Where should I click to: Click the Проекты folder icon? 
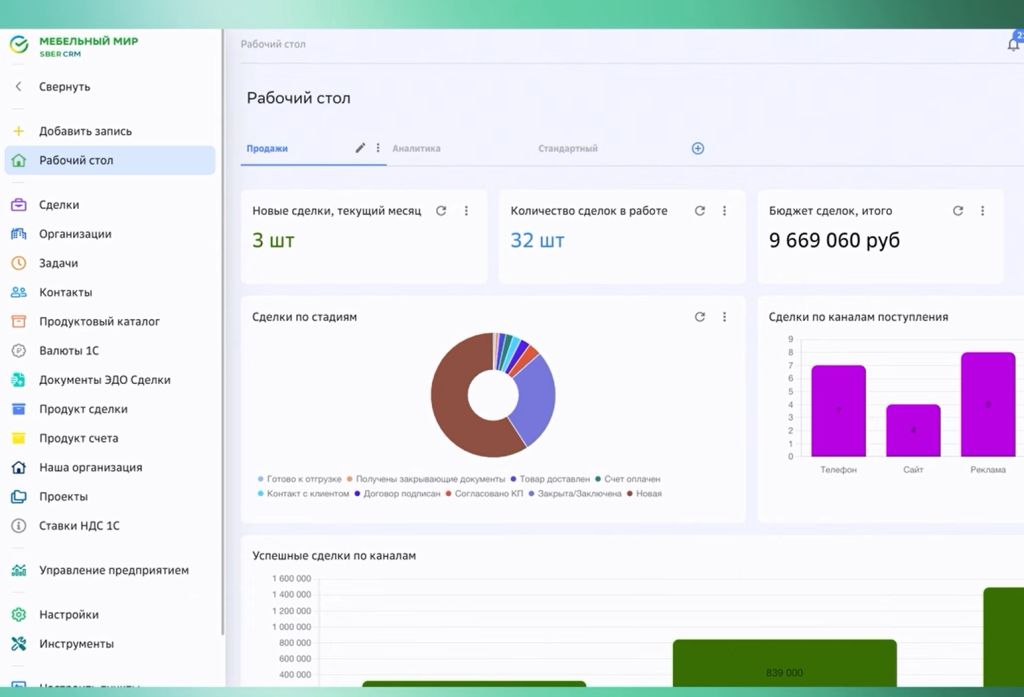tap(18, 496)
